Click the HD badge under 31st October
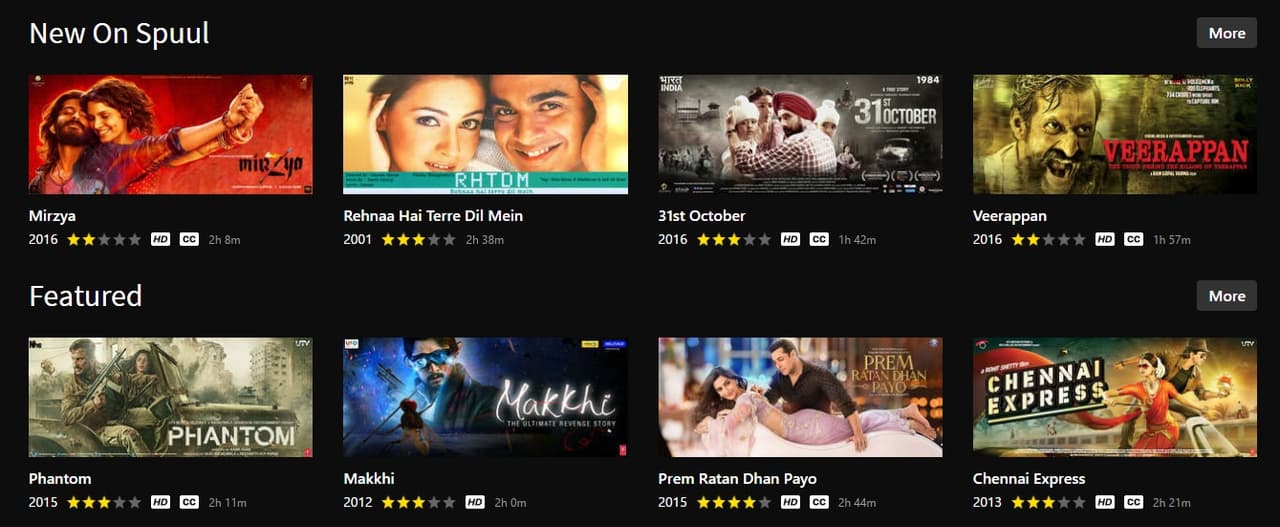 click(790, 239)
